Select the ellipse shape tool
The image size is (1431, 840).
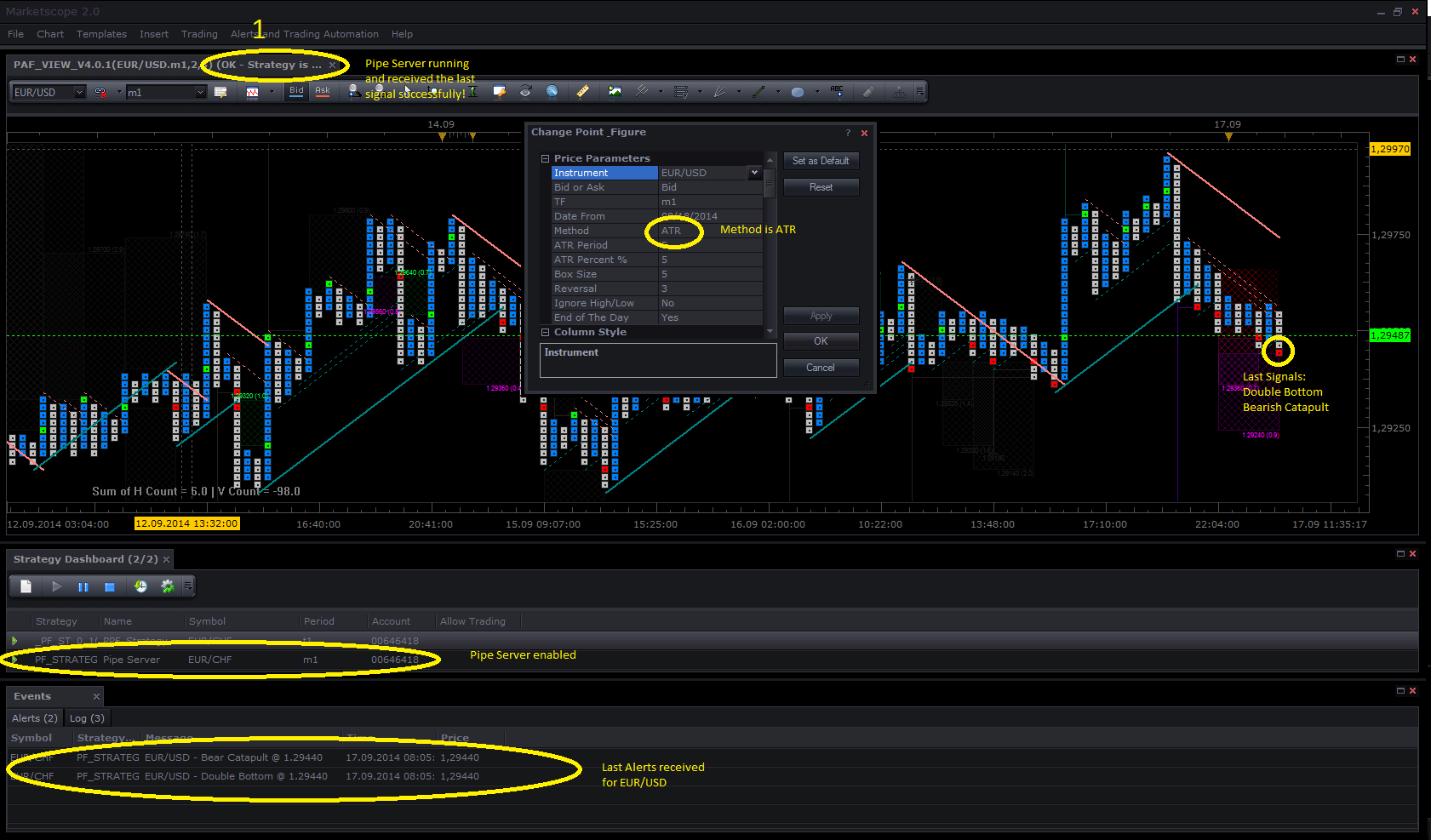798,92
